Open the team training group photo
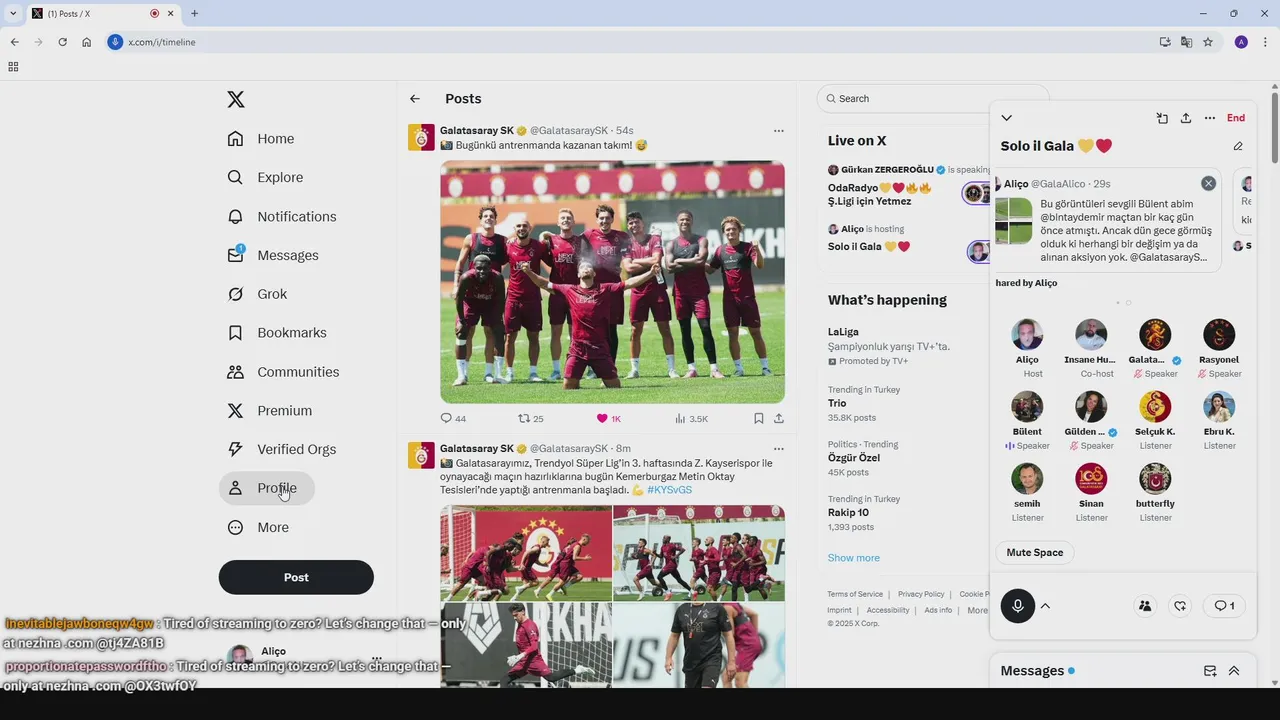1280x720 pixels. point(612,282)
